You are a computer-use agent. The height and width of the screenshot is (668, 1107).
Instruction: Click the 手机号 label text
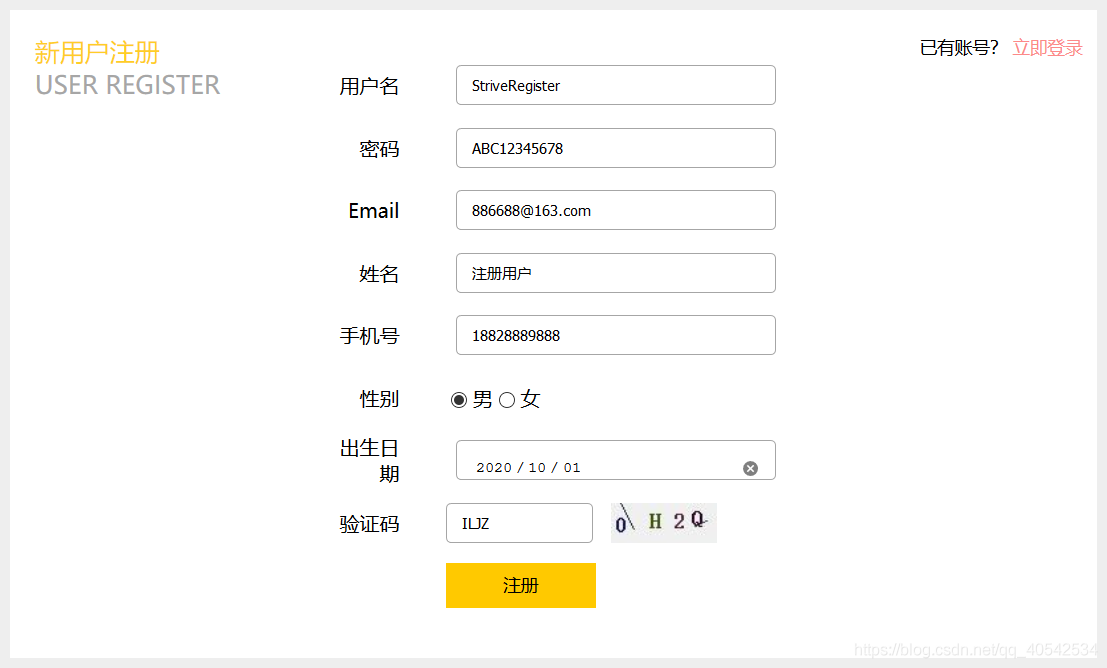click(369, 336)
